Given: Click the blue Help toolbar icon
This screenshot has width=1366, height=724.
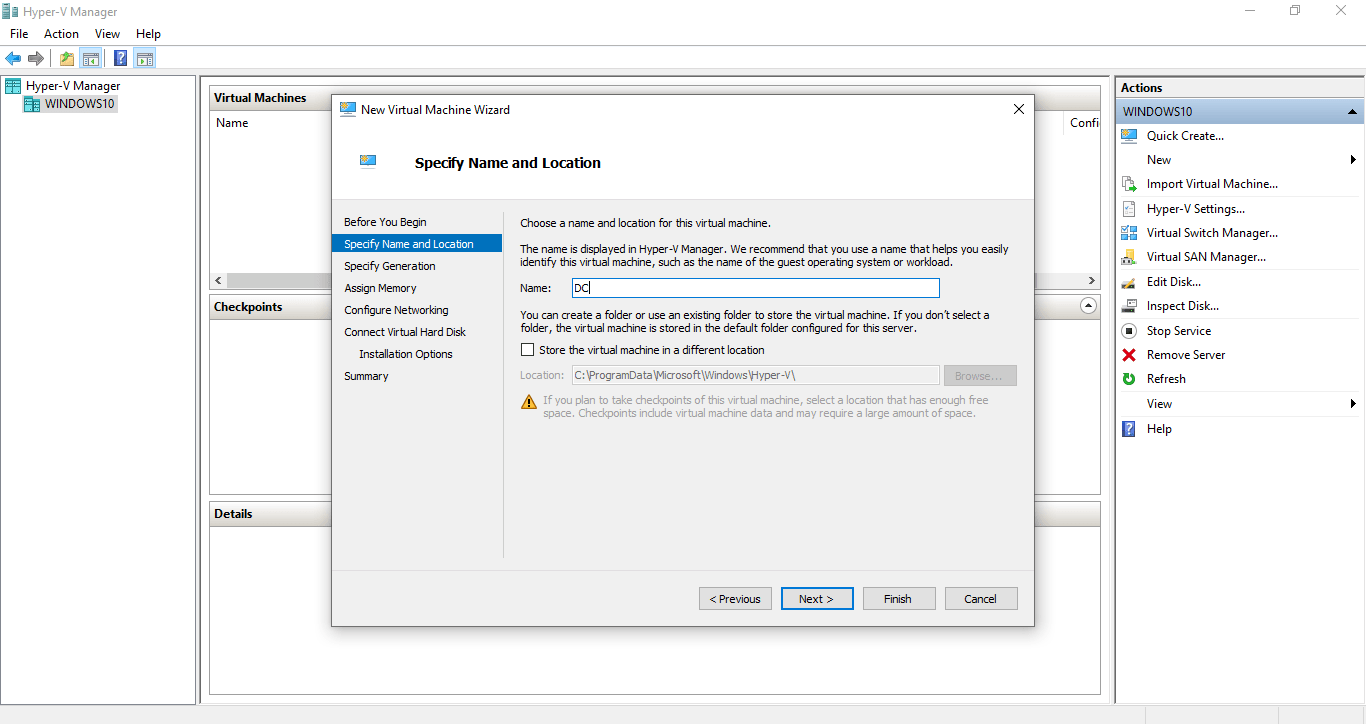Looking at the screenshot, I should coord(121,58).
